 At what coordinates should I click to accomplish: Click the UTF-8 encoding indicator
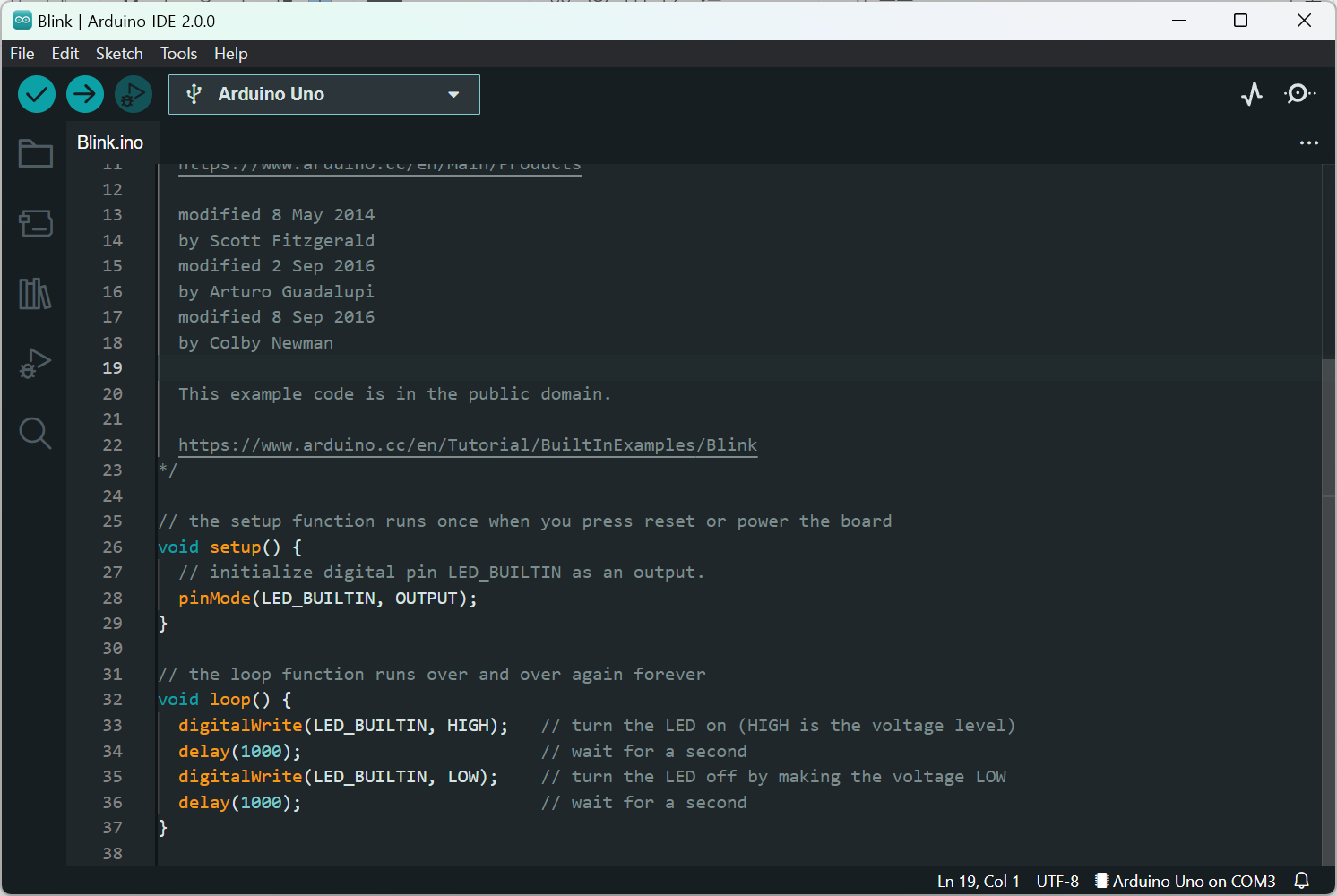point(1057,881)
